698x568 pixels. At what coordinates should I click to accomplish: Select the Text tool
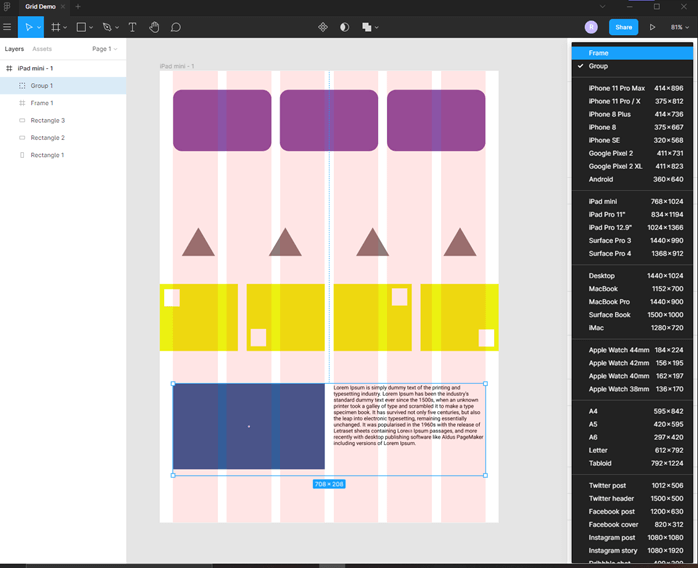132,27
